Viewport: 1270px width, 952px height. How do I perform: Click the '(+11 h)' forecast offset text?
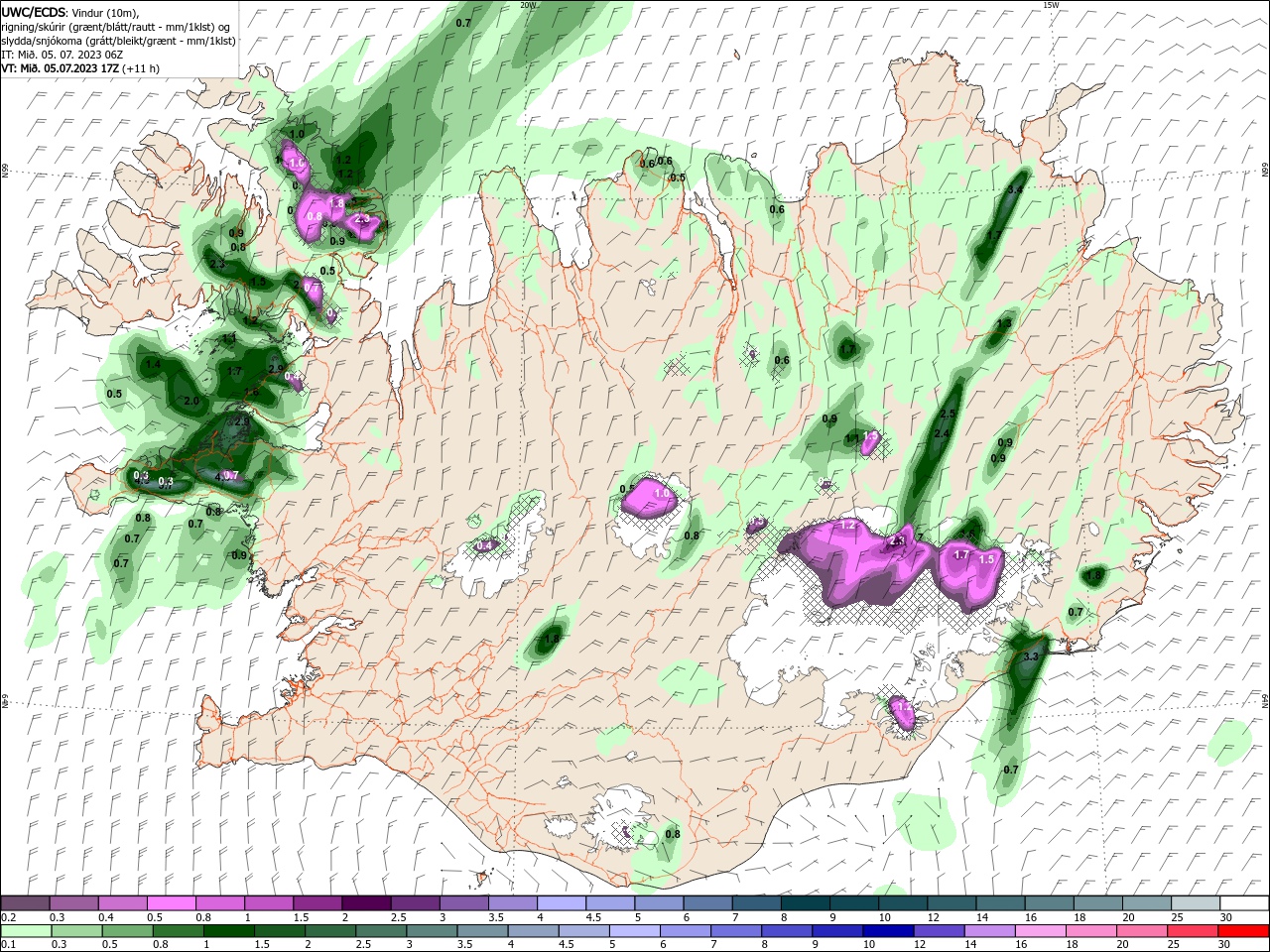pos(141,68)
